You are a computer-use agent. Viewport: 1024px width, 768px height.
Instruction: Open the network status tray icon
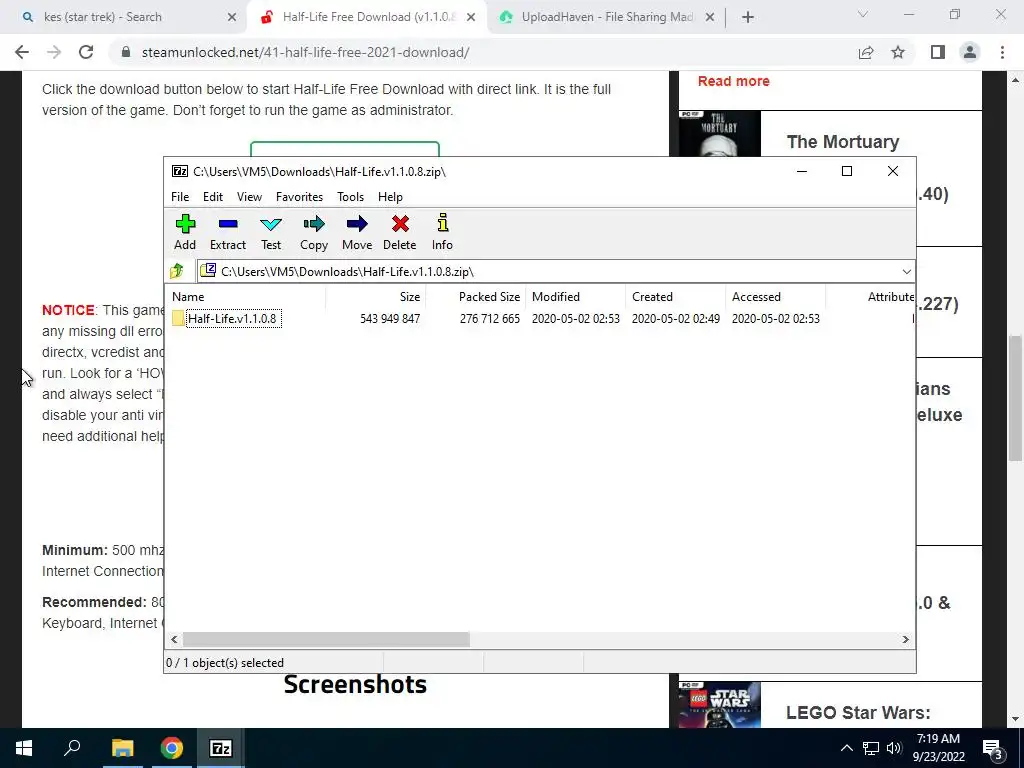click(871, 748)
